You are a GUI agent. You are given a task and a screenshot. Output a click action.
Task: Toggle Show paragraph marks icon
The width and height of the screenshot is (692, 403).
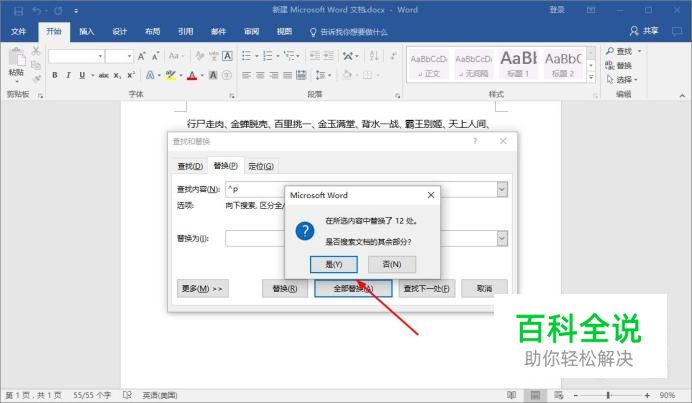point(392,56)
